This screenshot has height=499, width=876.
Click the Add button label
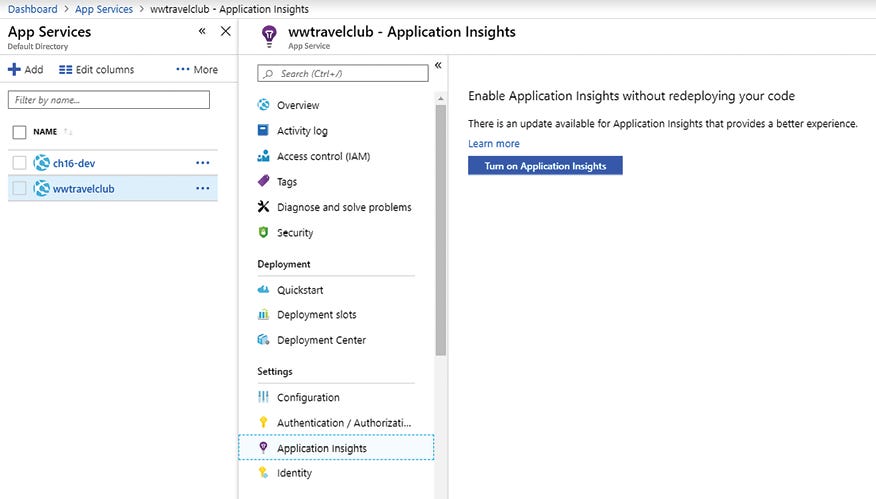34,69
